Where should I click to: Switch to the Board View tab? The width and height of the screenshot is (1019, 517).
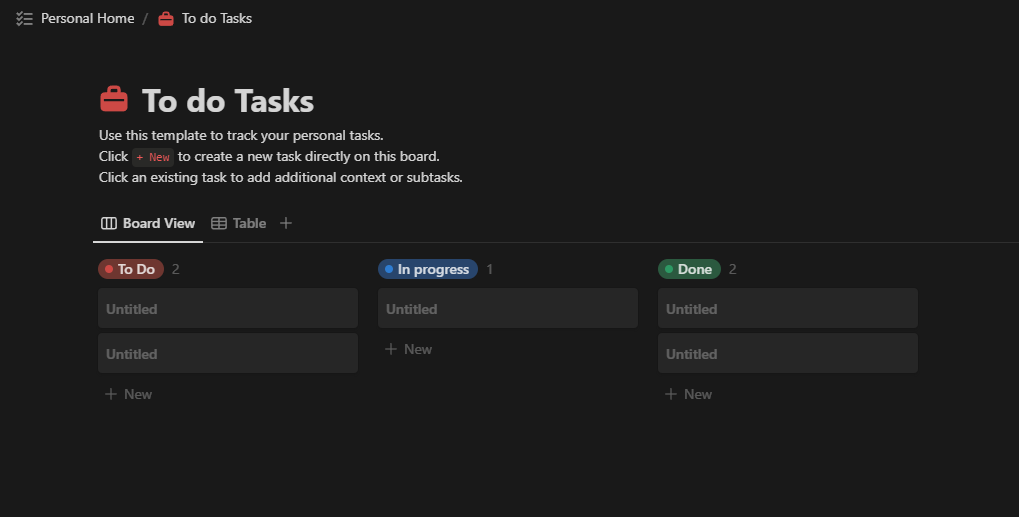point(148,223)
